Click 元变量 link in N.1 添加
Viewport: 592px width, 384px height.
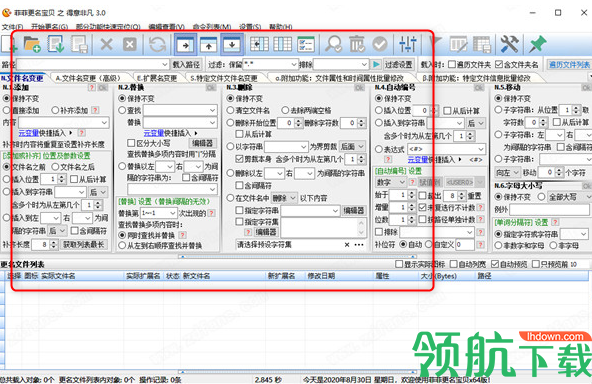tap(29, 133)
